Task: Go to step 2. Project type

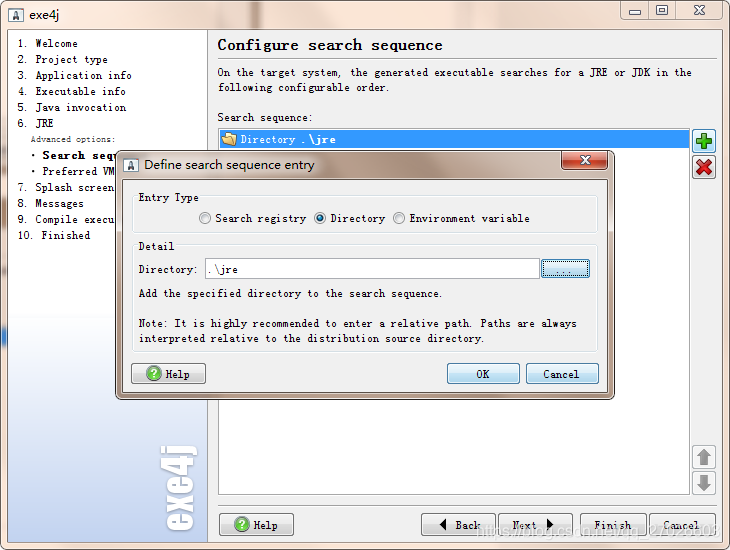Action: point(62,60)
